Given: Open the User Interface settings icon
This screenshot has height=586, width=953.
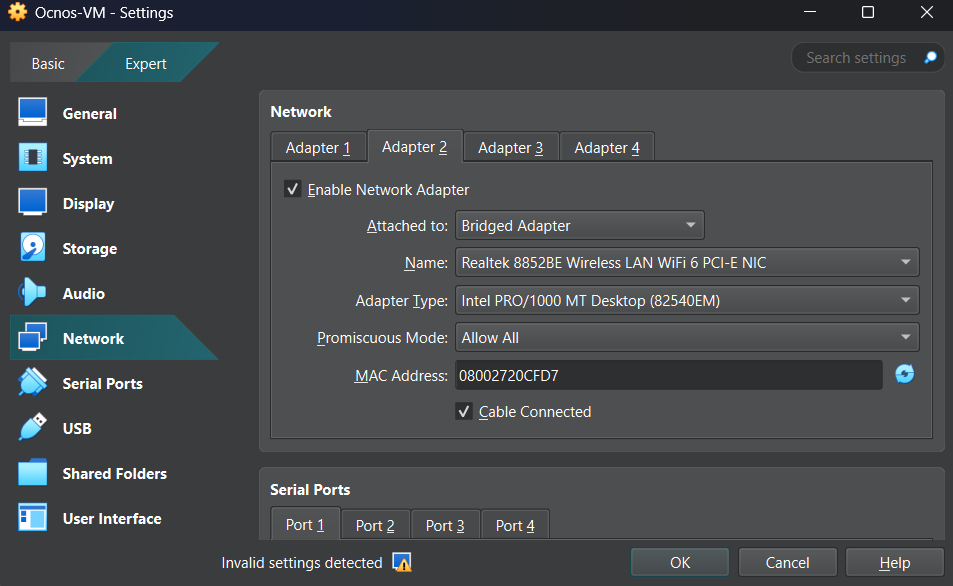Looking at the screenshot, I should (x=31, y=518).
